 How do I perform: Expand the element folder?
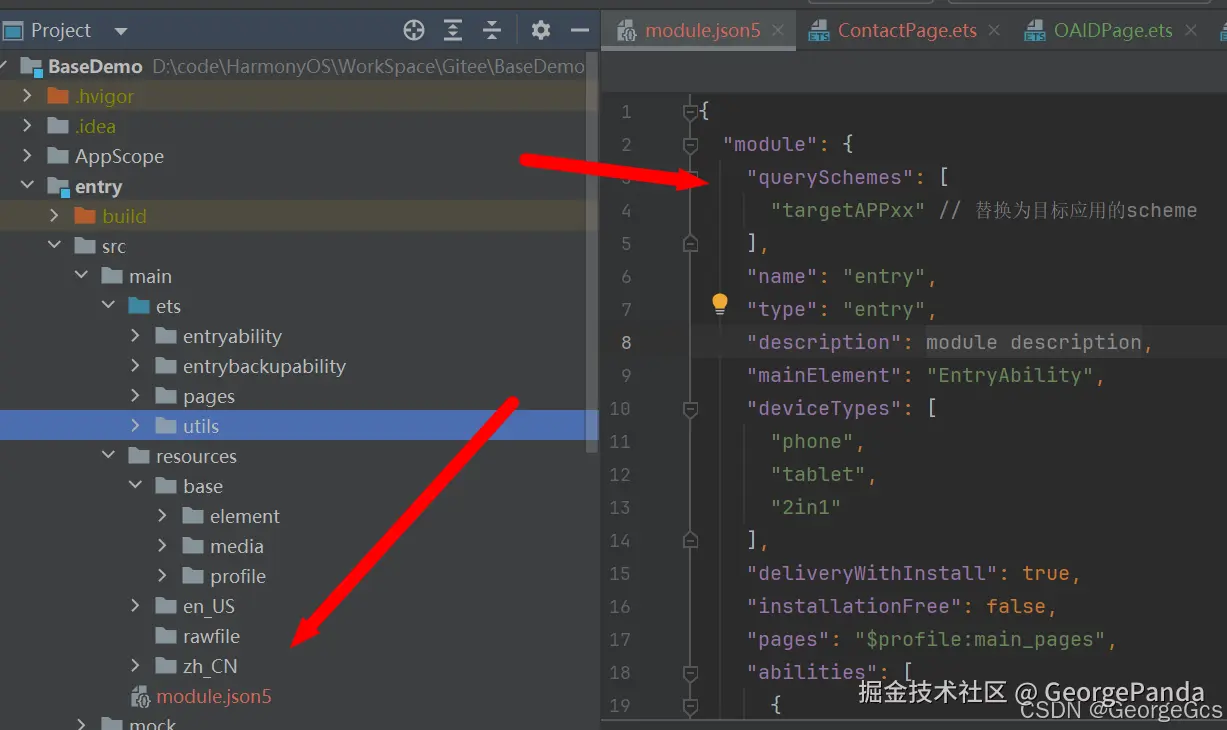[x=163, y=516]
